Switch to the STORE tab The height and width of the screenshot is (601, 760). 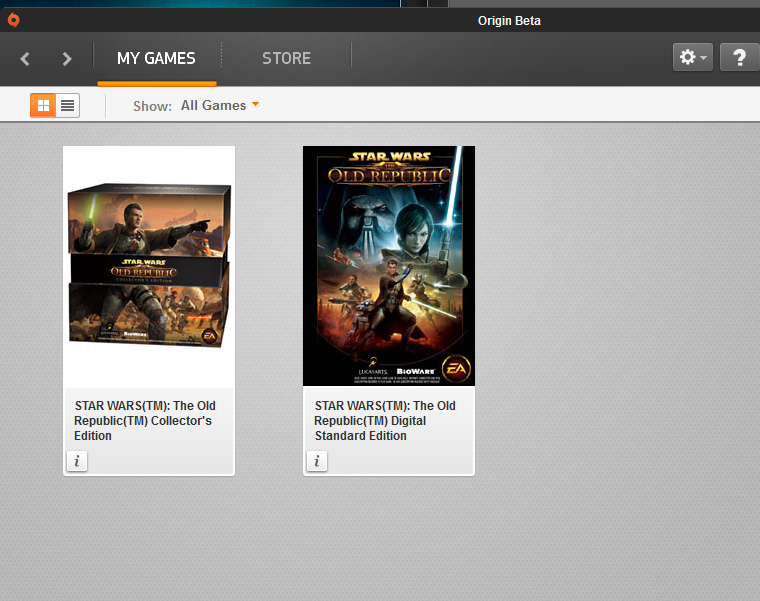coord(286,59)
